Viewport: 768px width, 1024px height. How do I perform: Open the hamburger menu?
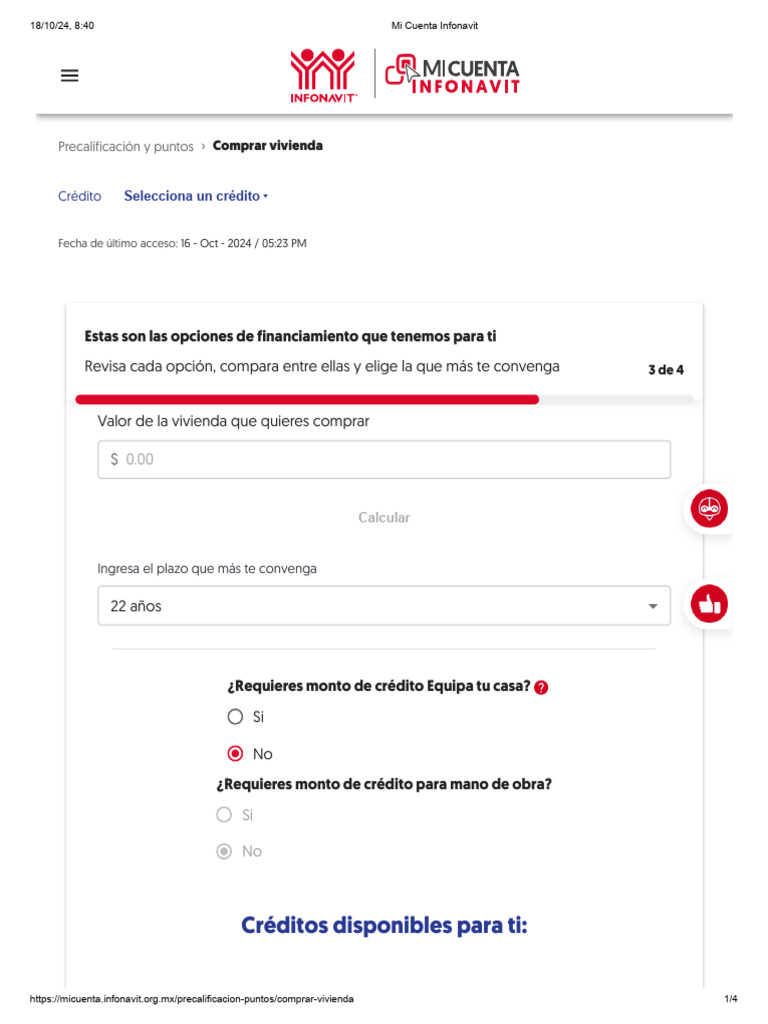[x=70, y=75]
